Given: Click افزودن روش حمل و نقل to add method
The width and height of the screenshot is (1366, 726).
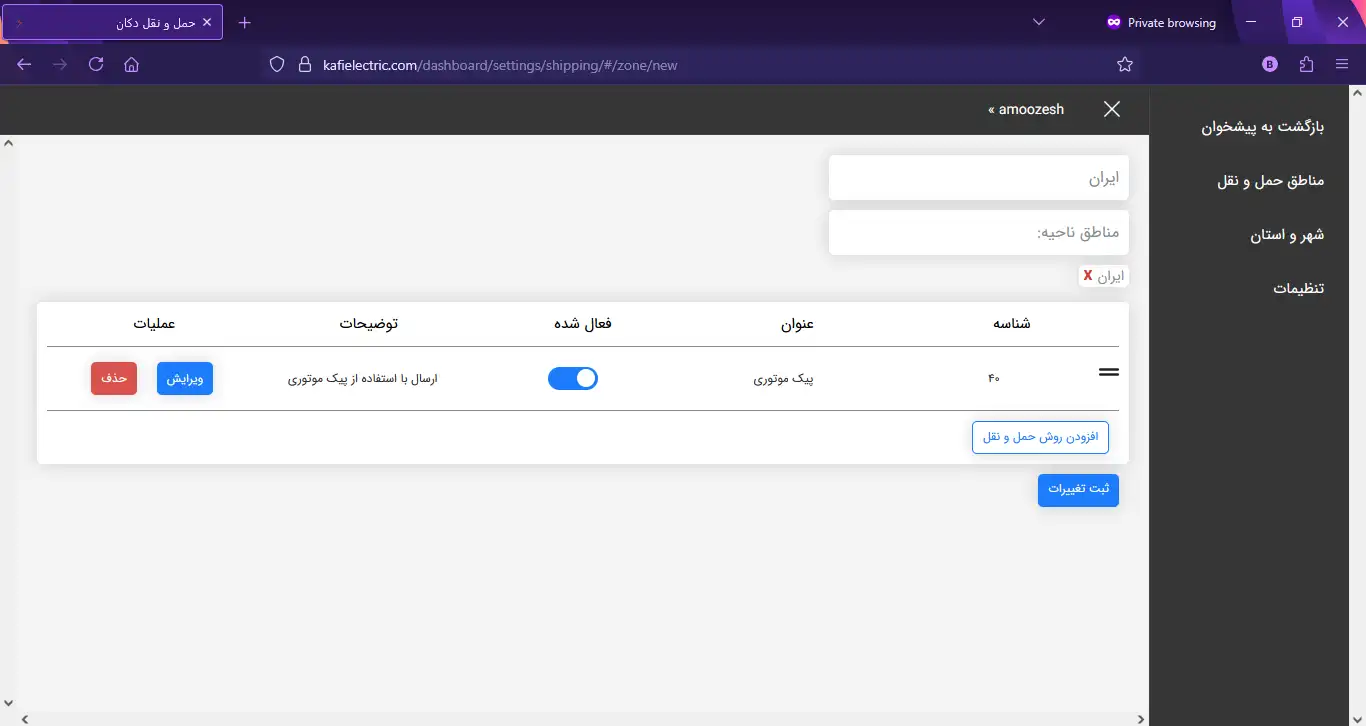Looking at the screenshot, I should pos(1040,437).
